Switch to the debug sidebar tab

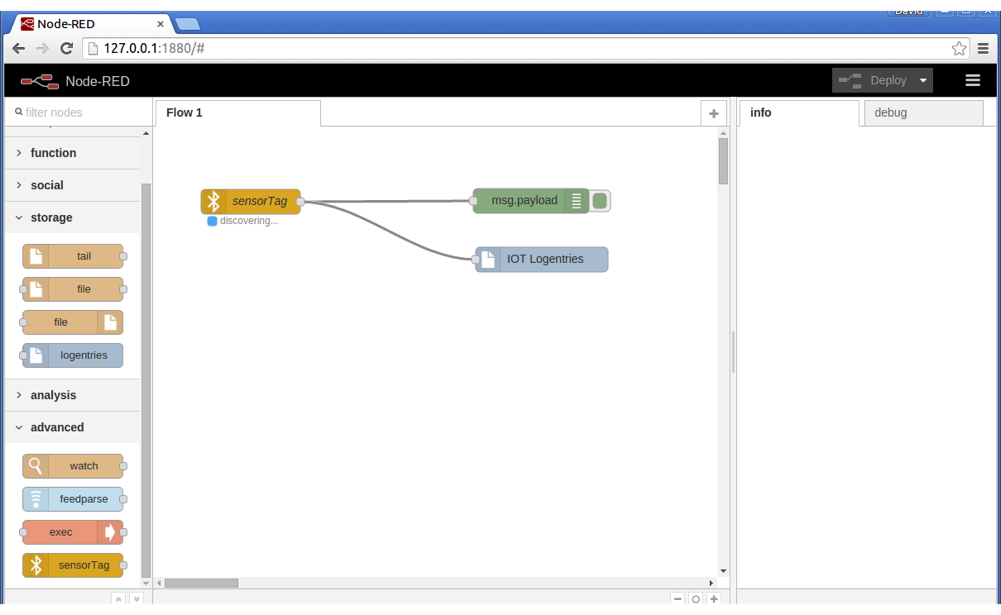tap(890, 113)
